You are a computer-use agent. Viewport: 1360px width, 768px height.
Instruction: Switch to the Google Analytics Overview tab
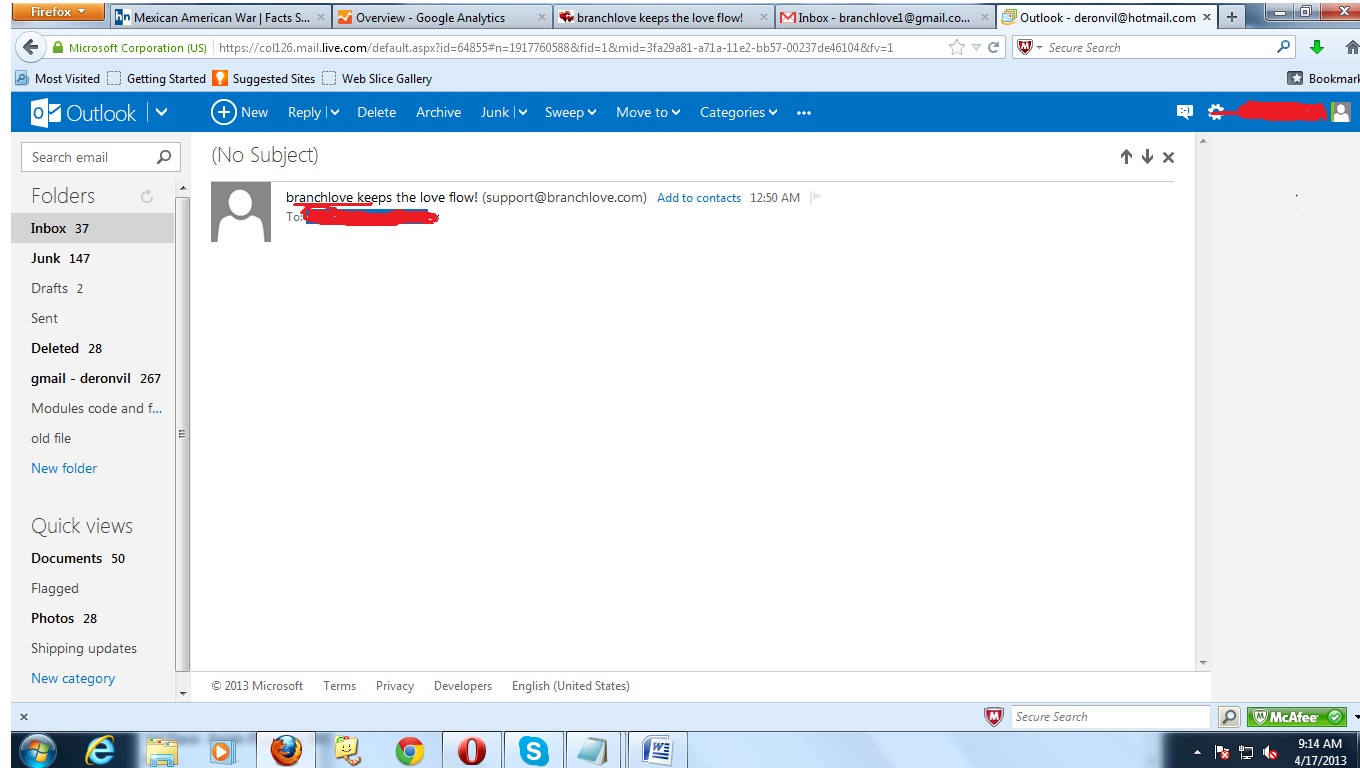pos(442,18)
